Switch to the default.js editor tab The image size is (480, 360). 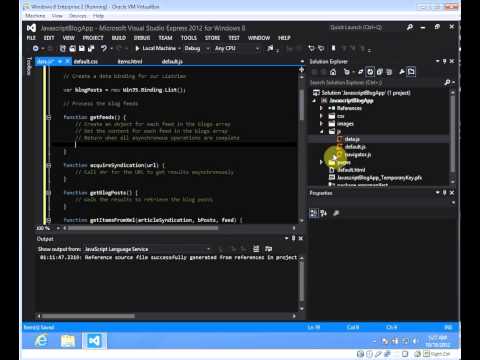coord(172,62)
